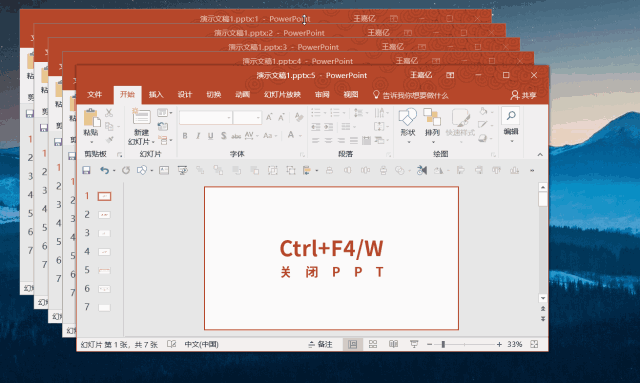Screen dimensions: 640x383
Task: Click the Shapes (形状) gallery icon
Action: 408,117
